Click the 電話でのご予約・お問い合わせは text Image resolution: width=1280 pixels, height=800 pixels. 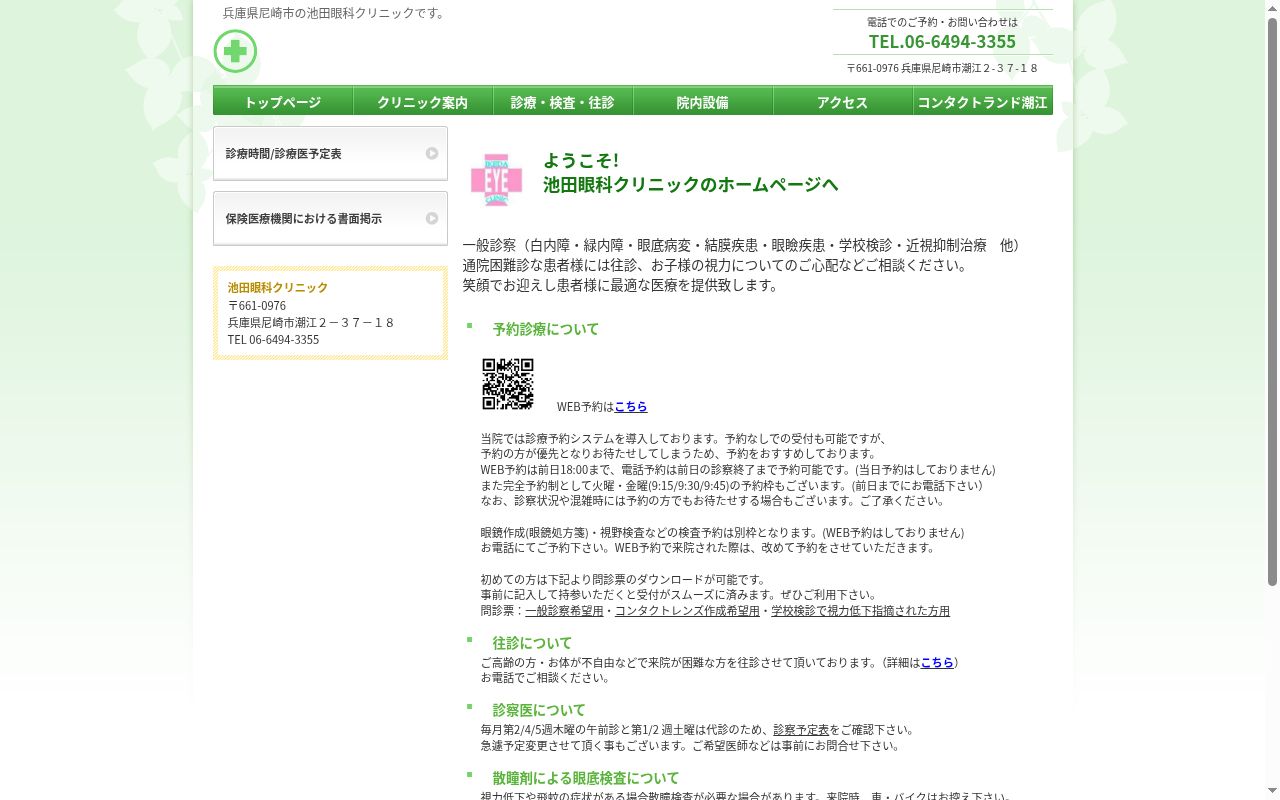(x=942, y=22)
